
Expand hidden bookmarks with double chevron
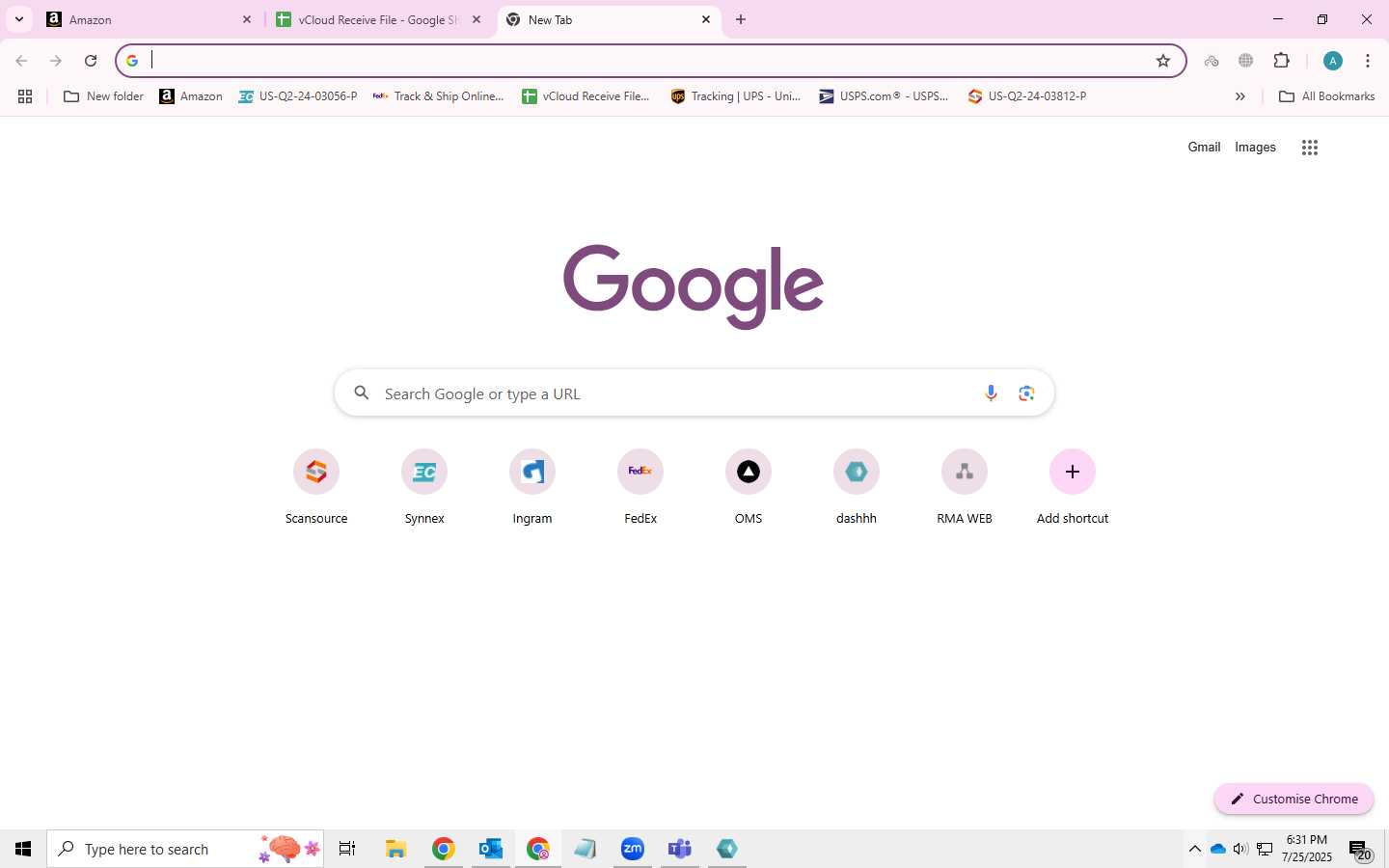[1240, 96]
